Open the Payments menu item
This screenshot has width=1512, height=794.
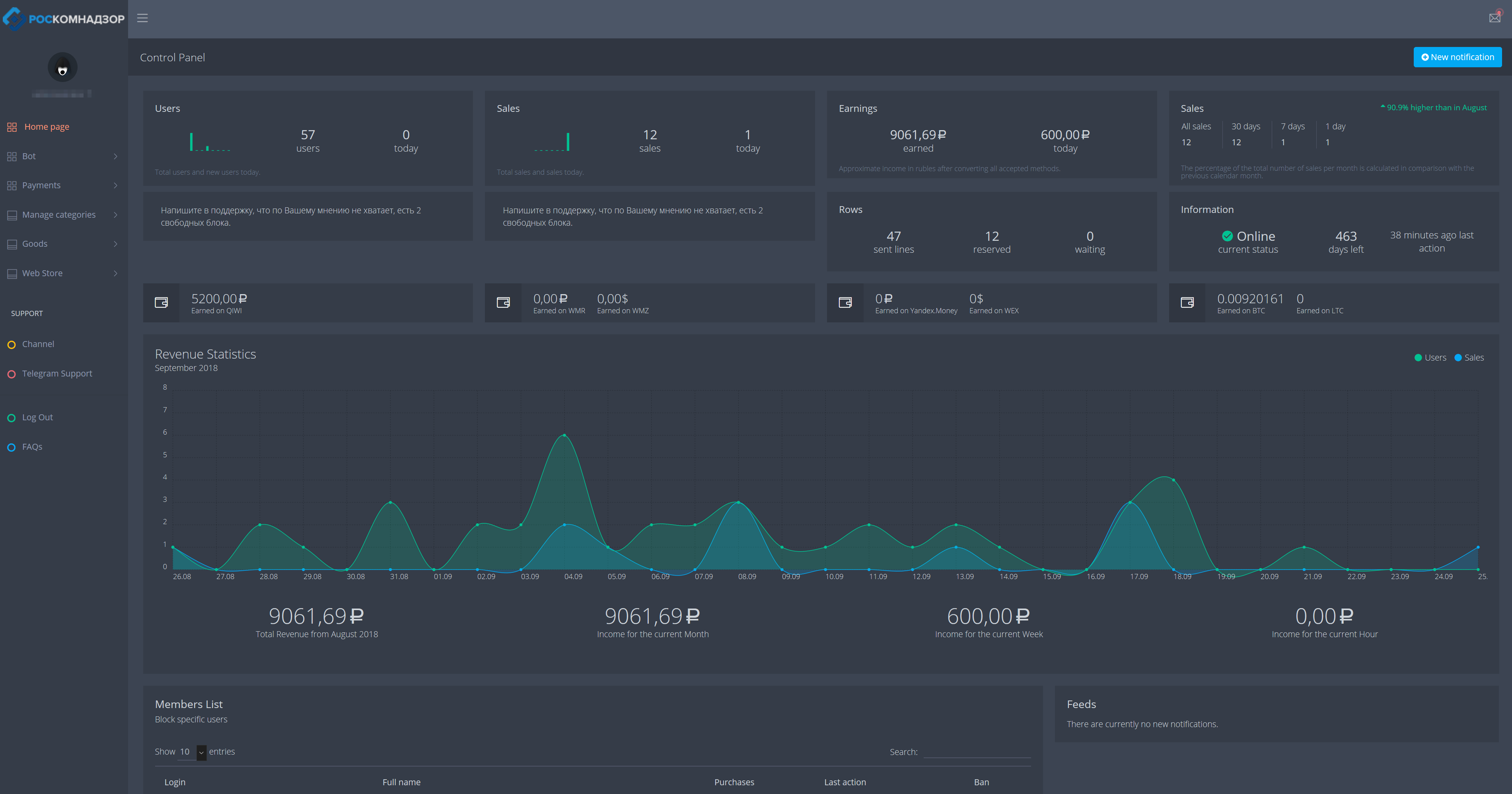[41, 185]
